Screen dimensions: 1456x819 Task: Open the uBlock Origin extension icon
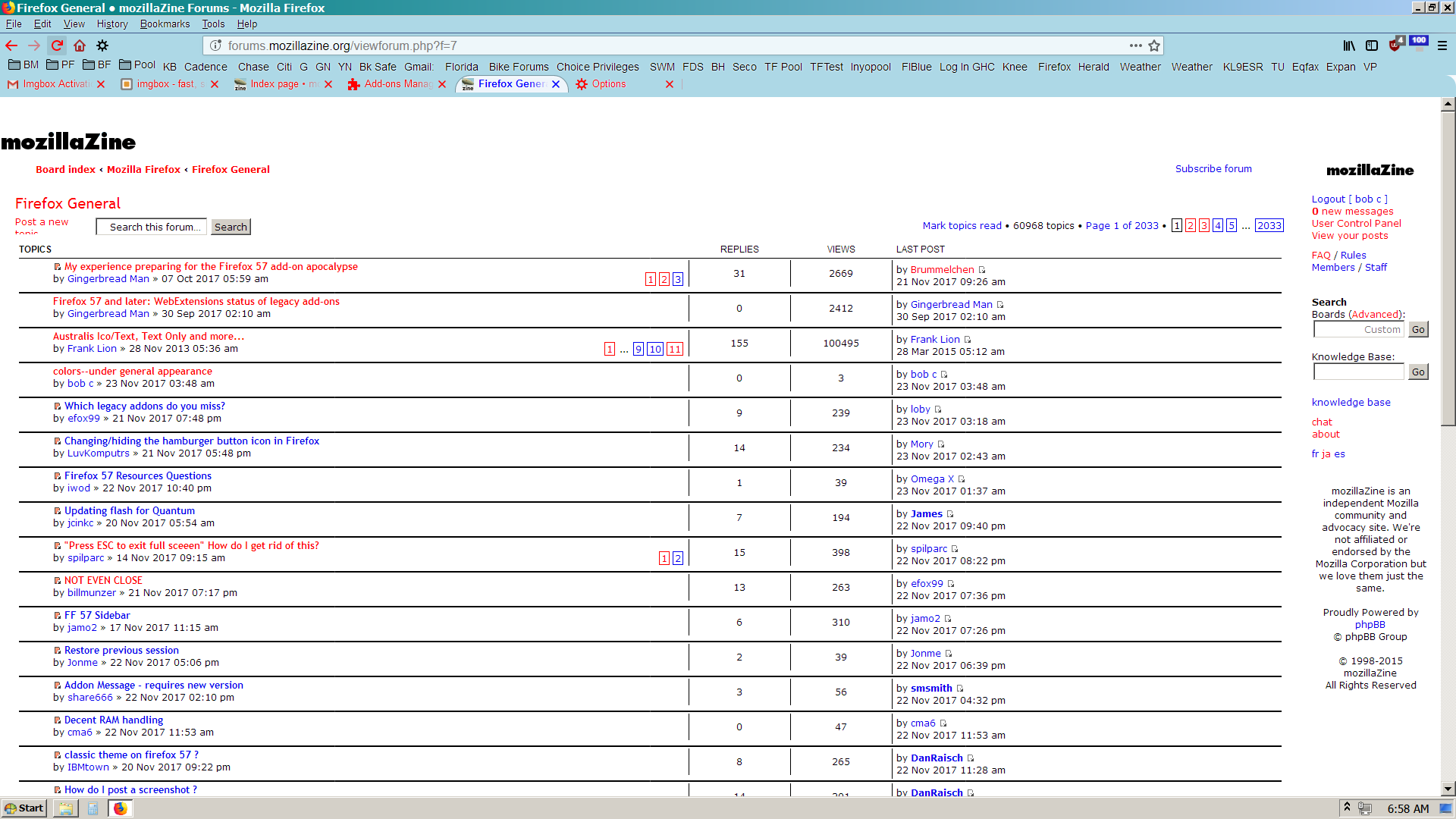click(x=1395, y=44)
